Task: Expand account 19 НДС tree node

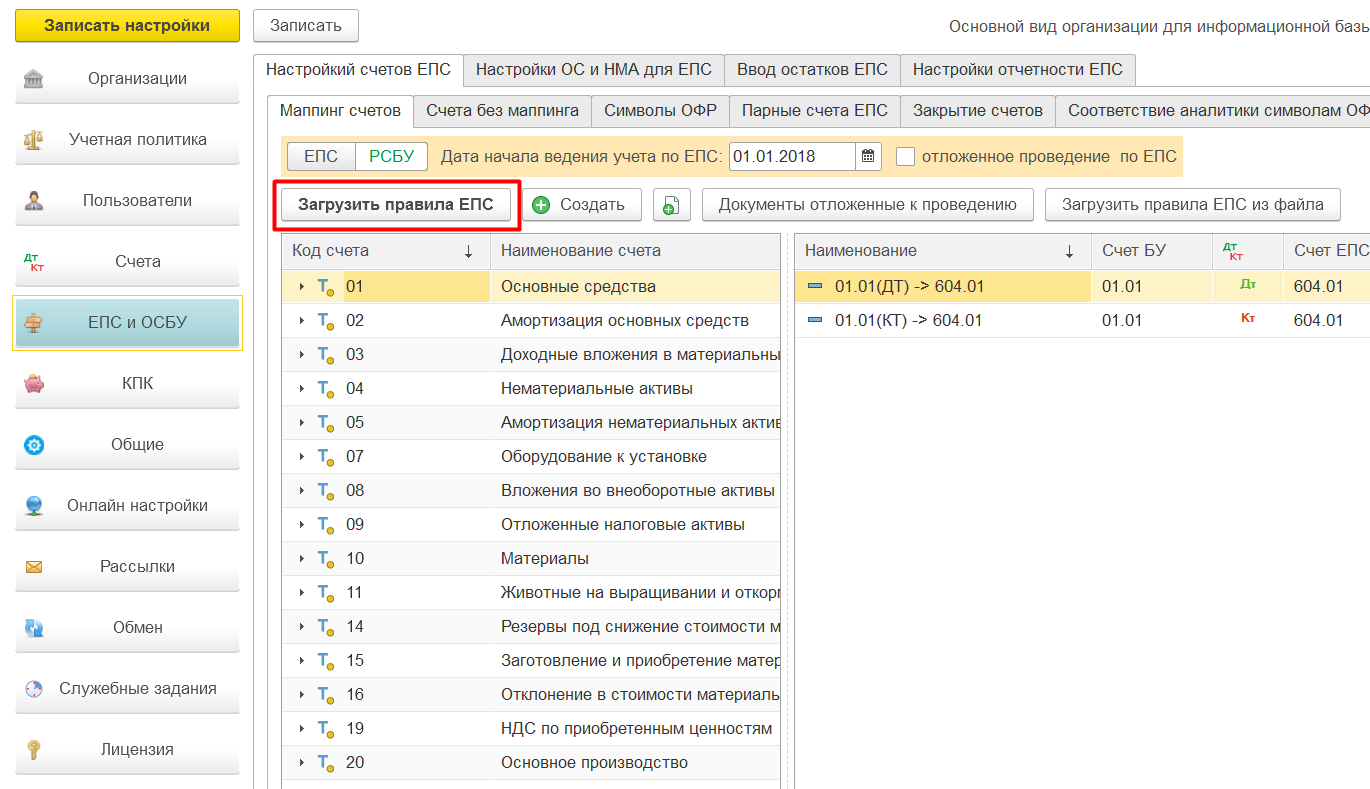Action: click(301, 730)
